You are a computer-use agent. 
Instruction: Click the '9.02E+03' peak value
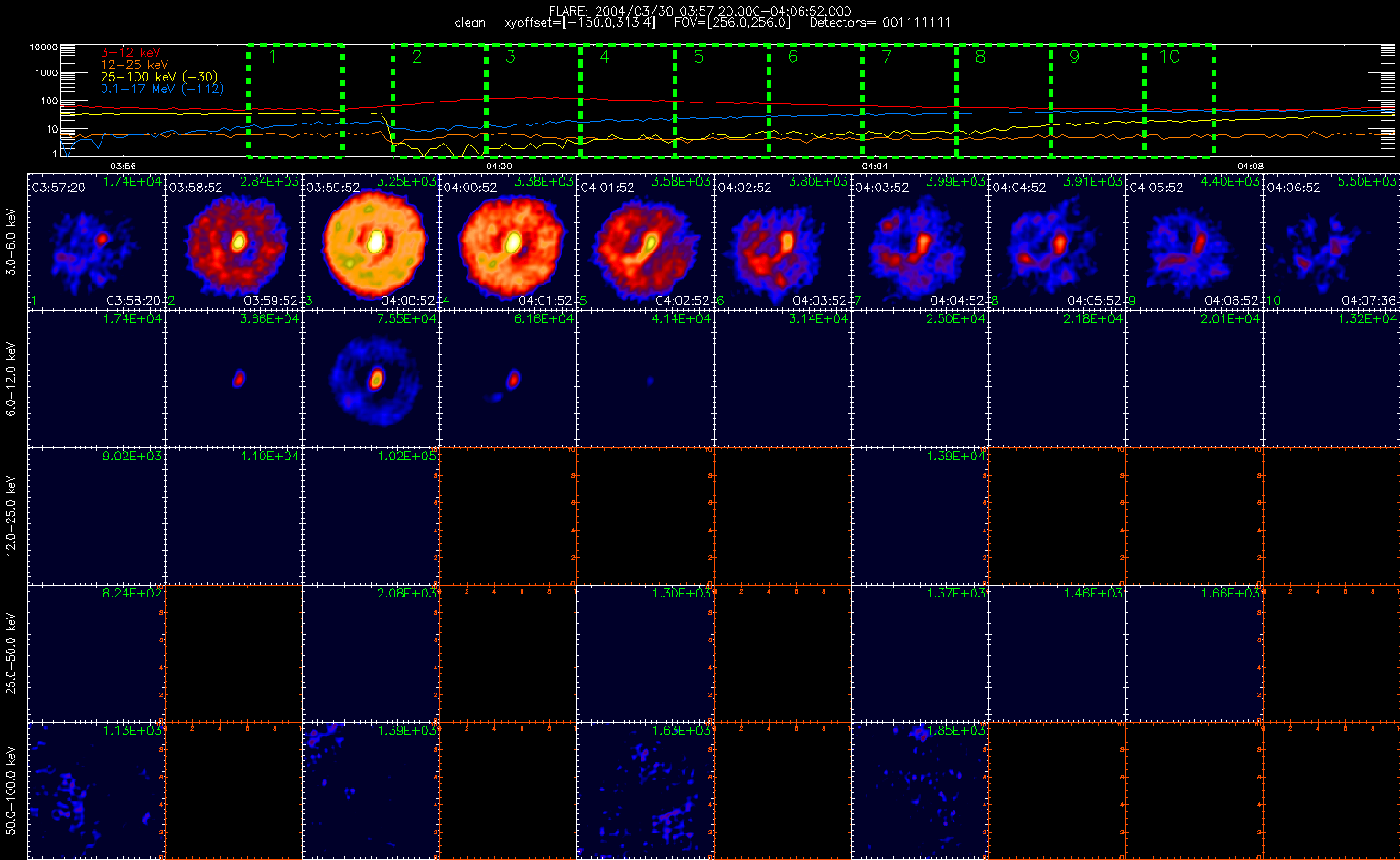tap(133, 457)
